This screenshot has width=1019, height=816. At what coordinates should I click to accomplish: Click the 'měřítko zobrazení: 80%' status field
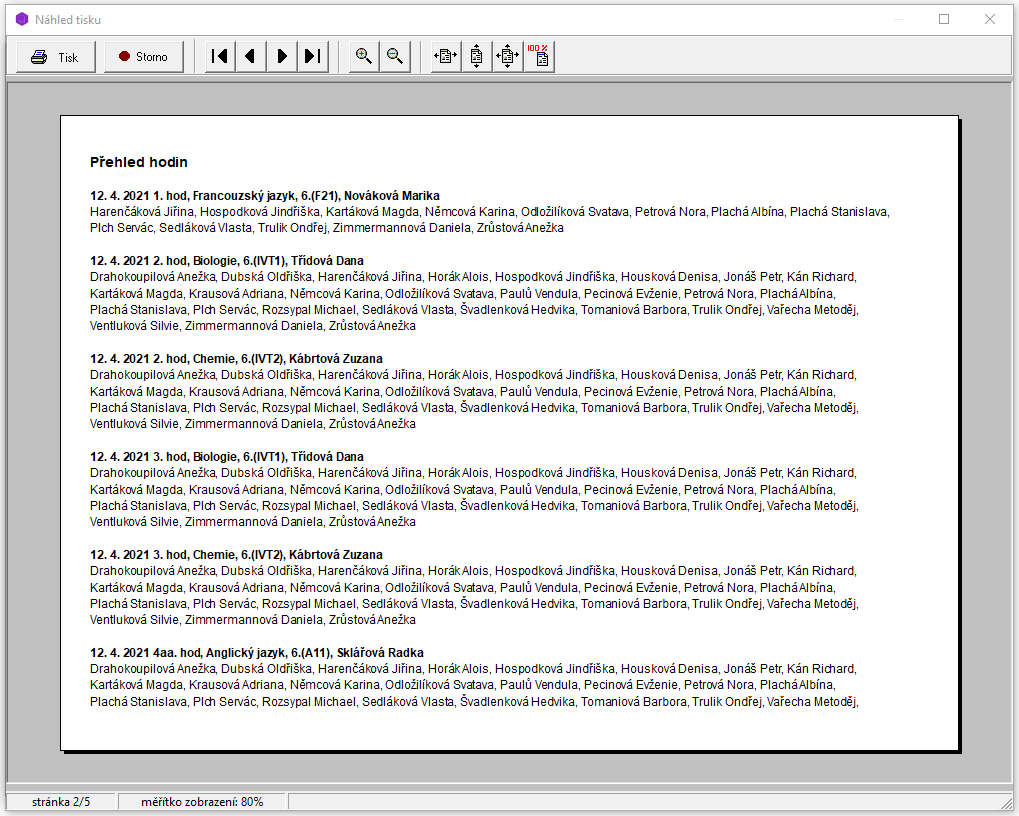202,802
